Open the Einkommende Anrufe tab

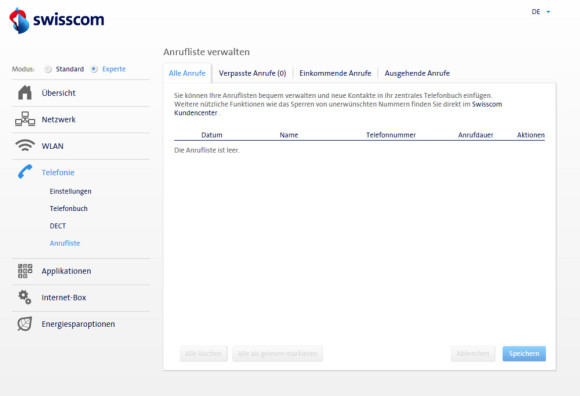tap(335, 73)
